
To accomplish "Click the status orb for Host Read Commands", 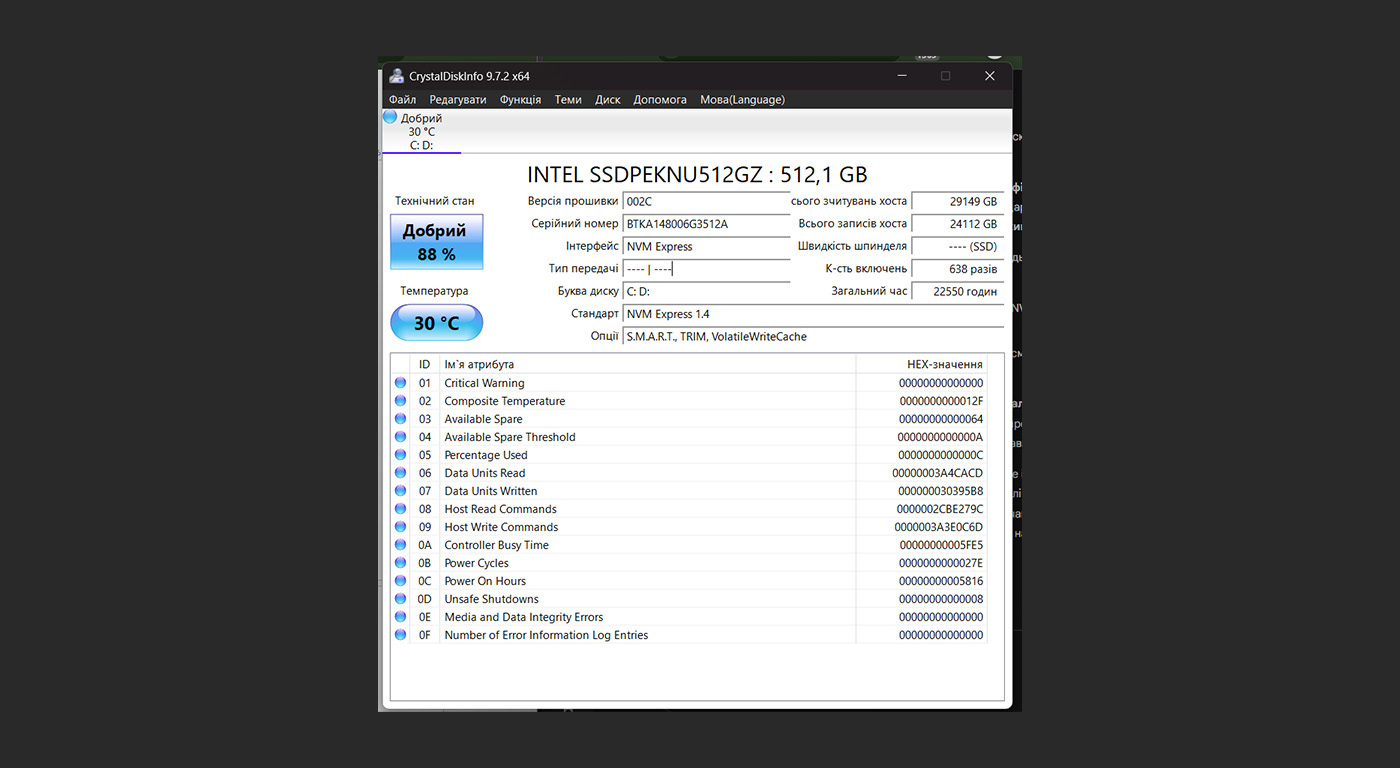I will (x=400, y=509).
